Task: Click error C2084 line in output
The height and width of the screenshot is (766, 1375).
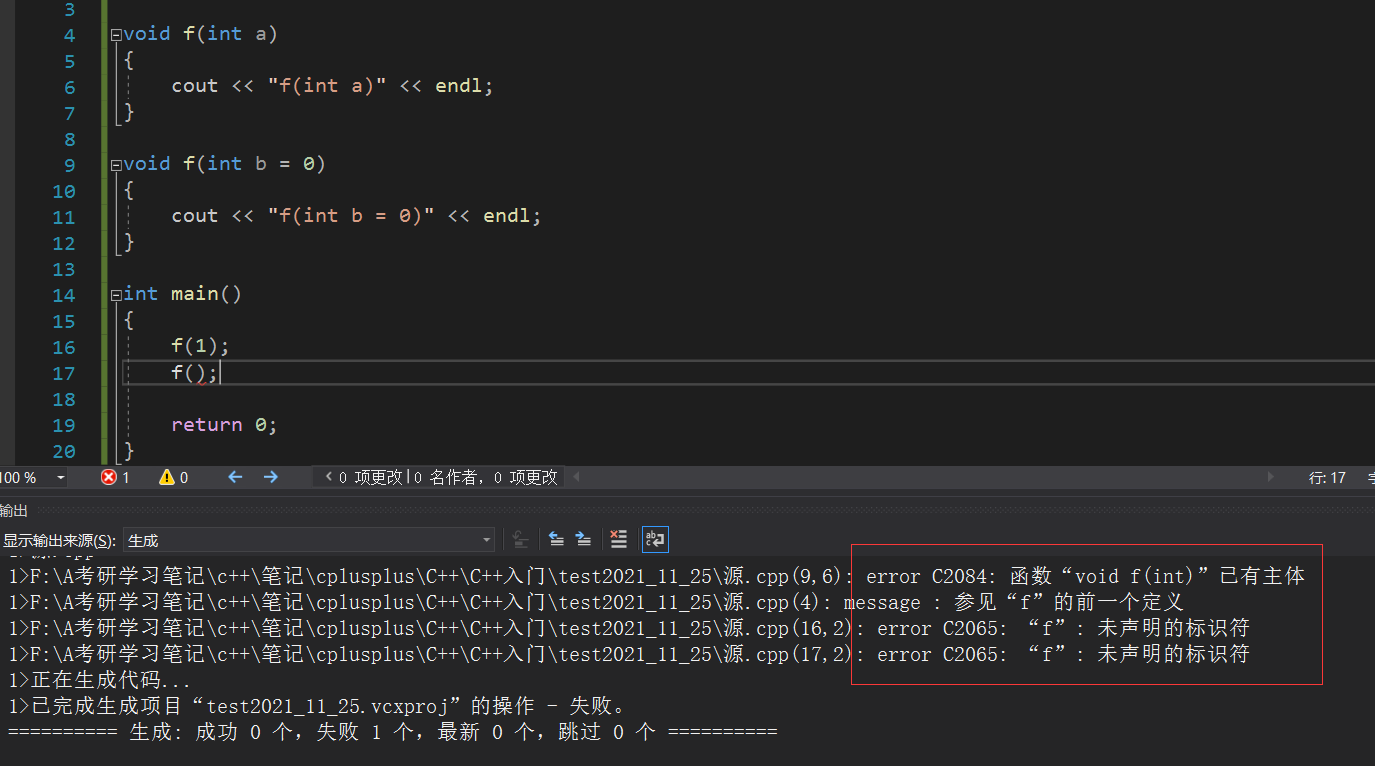Action: tap(656, 576)
